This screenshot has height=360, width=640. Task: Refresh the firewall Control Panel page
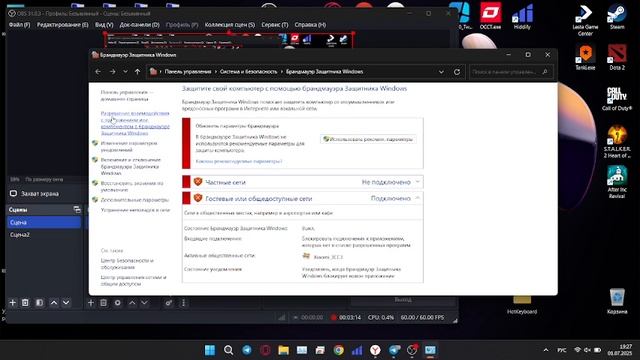(457, 72)
